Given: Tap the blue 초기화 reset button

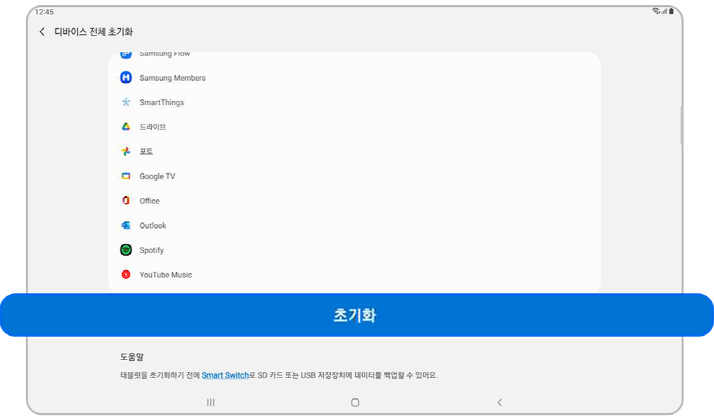Looking at the screenshot, I should (x=357, y=315).
